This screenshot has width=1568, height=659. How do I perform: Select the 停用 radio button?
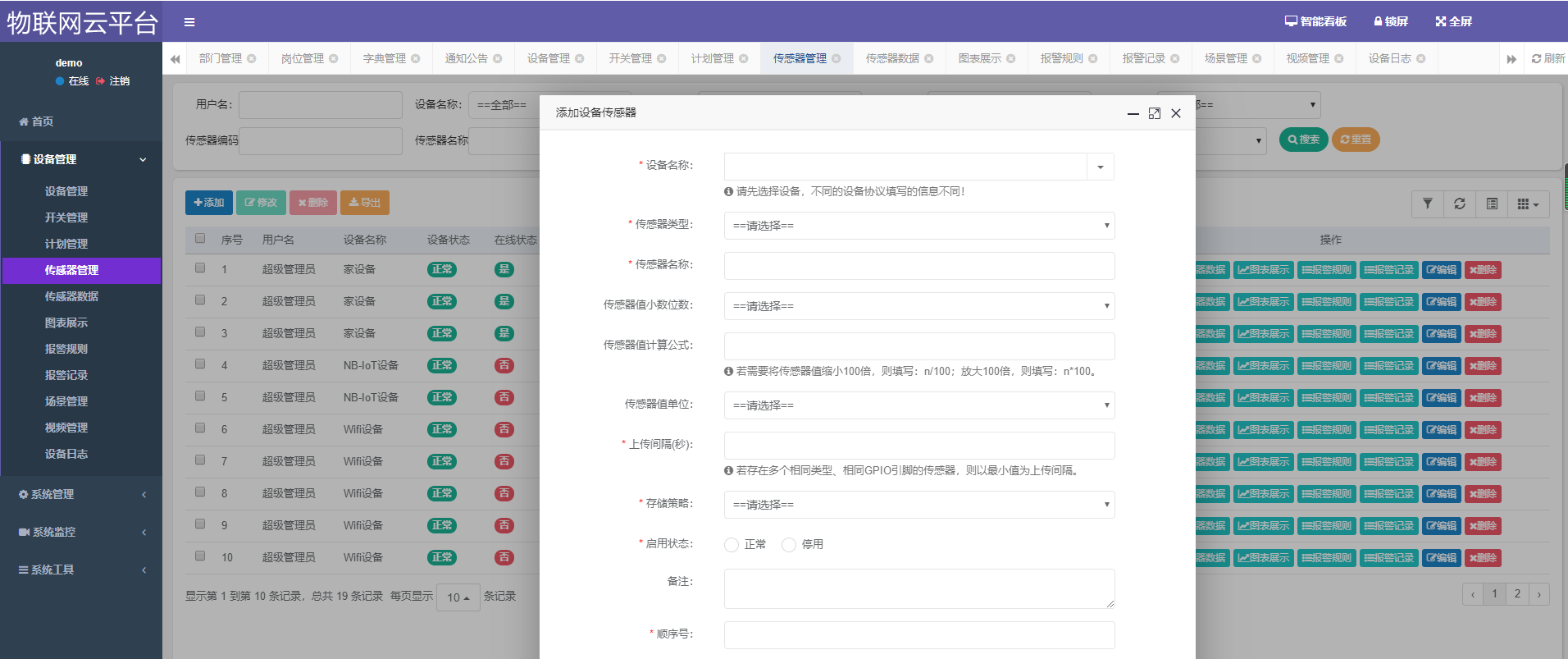(789, 545)
